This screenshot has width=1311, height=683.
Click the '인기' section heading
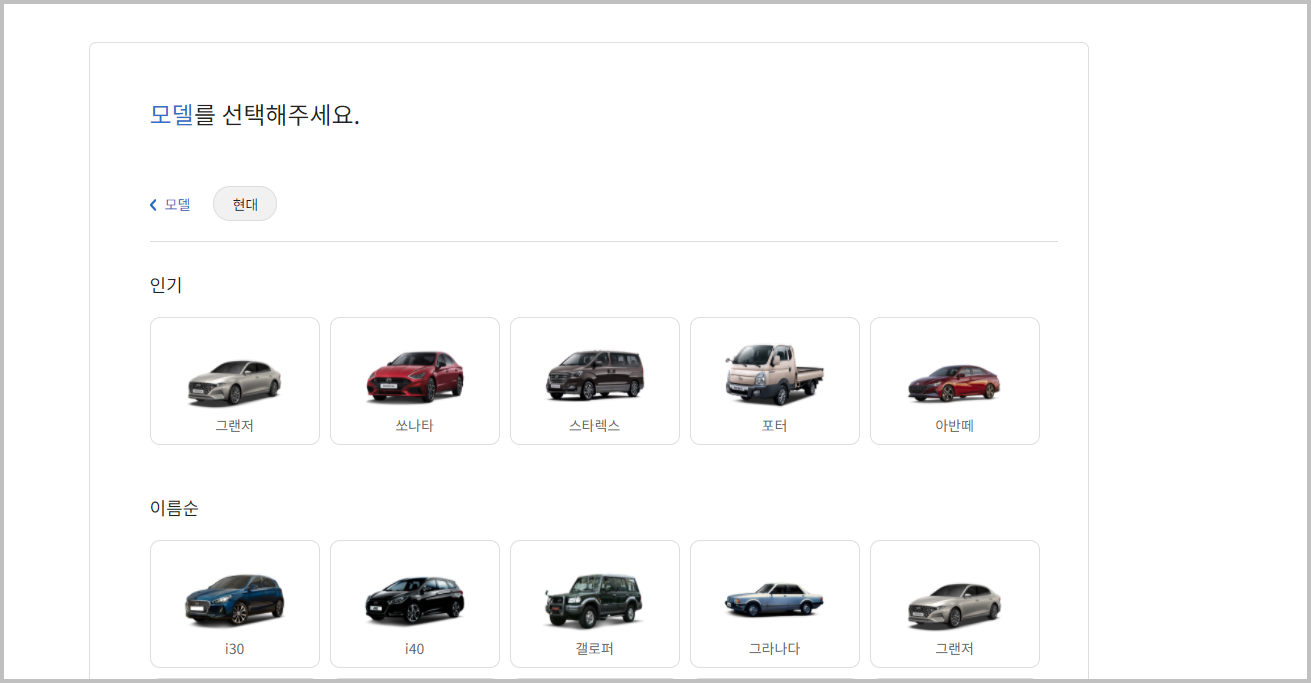coord(166,285)
